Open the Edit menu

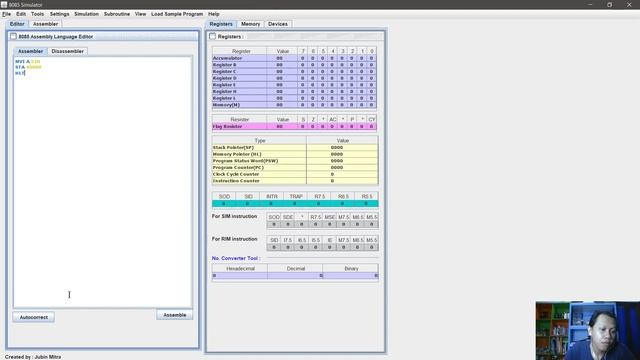[x=21, y=14]
